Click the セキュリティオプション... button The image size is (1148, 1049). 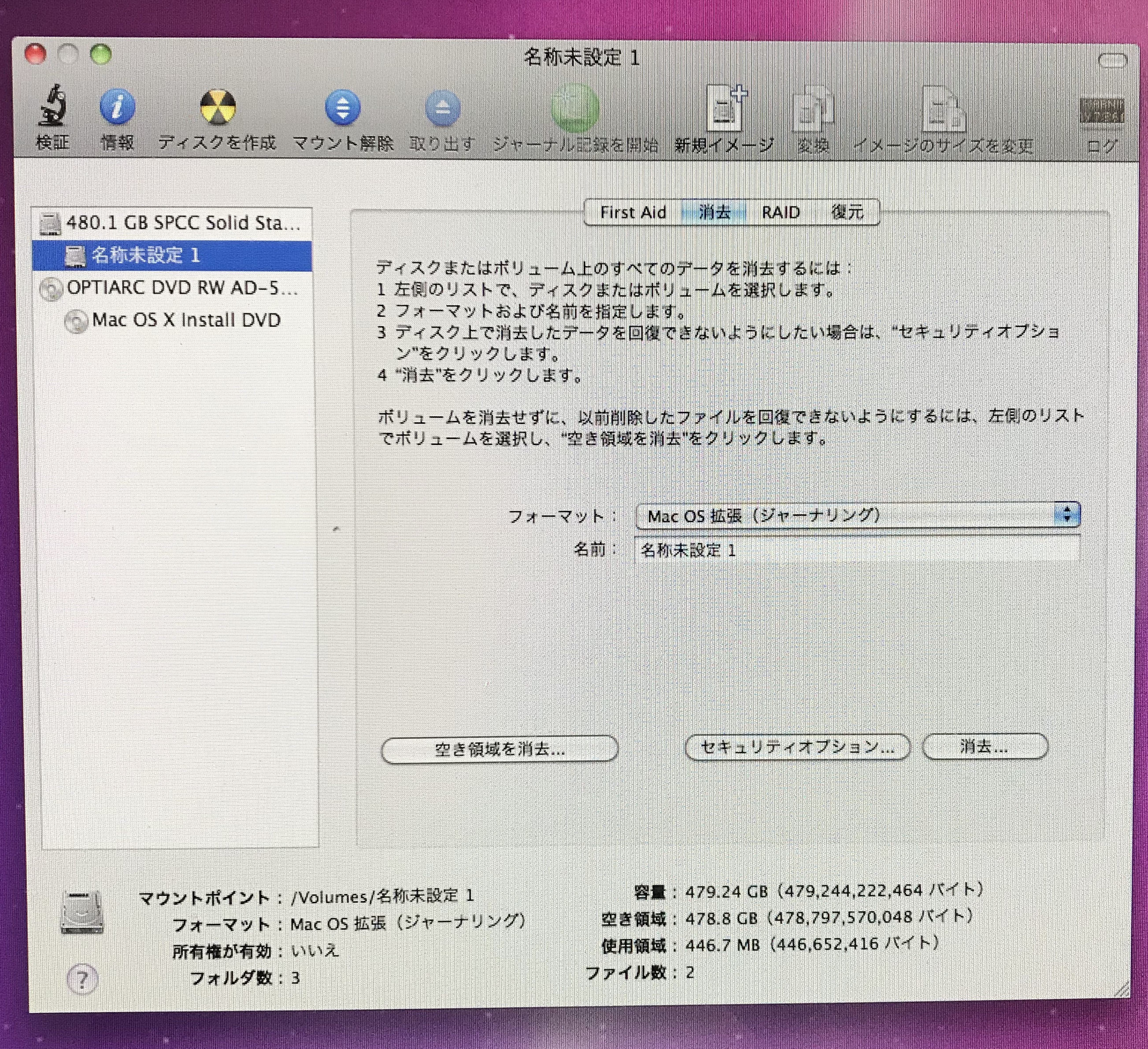(797, 747)
